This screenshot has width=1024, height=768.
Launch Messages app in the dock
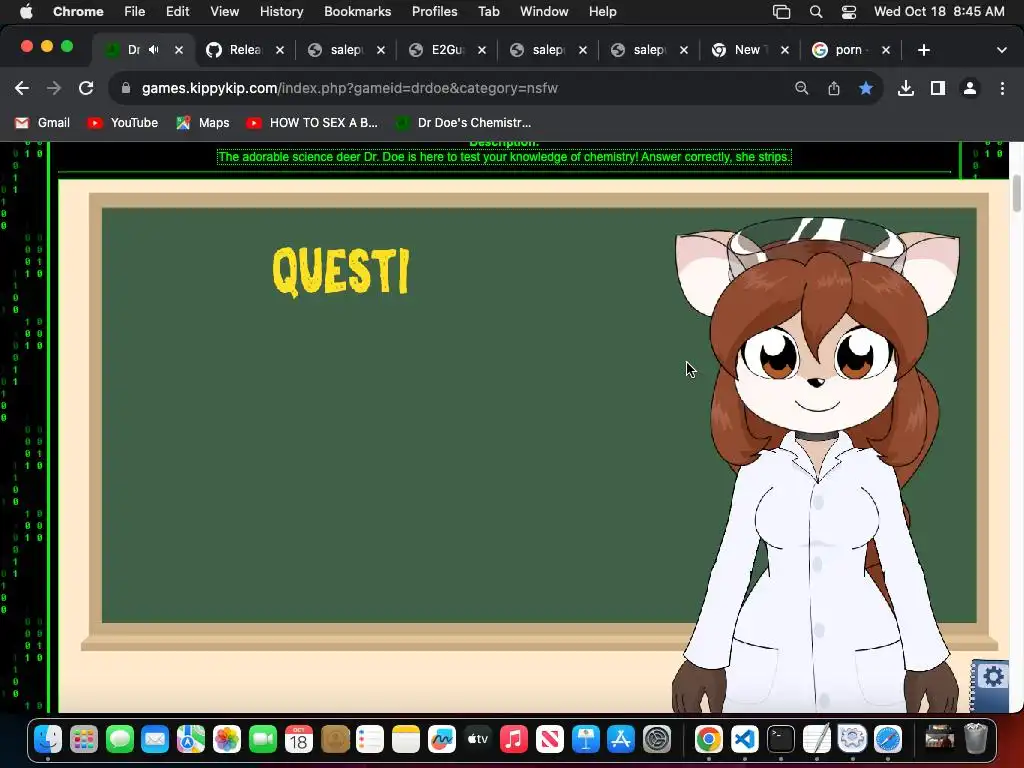coord(120,739)
